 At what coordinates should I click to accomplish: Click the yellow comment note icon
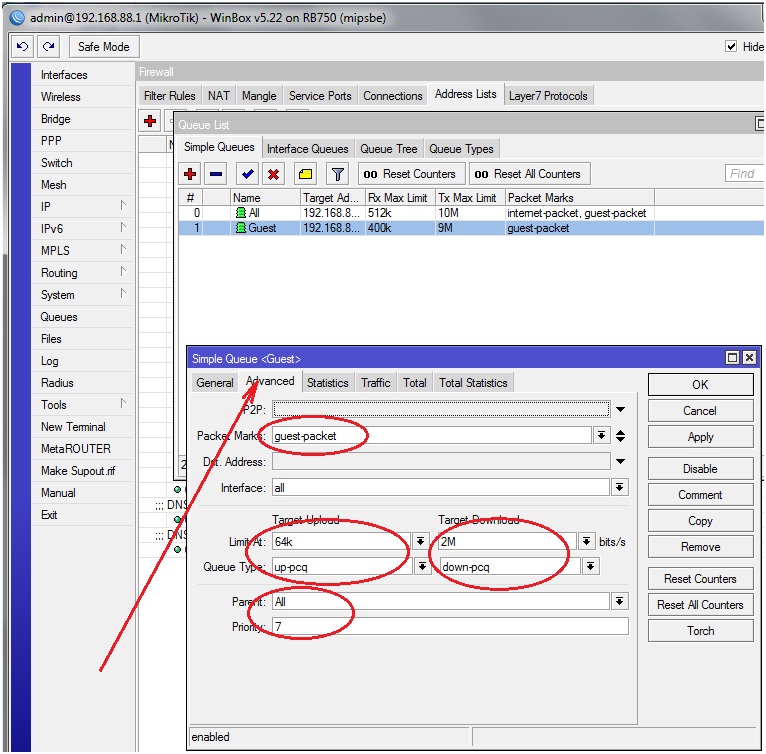click(x=306, y=174)
